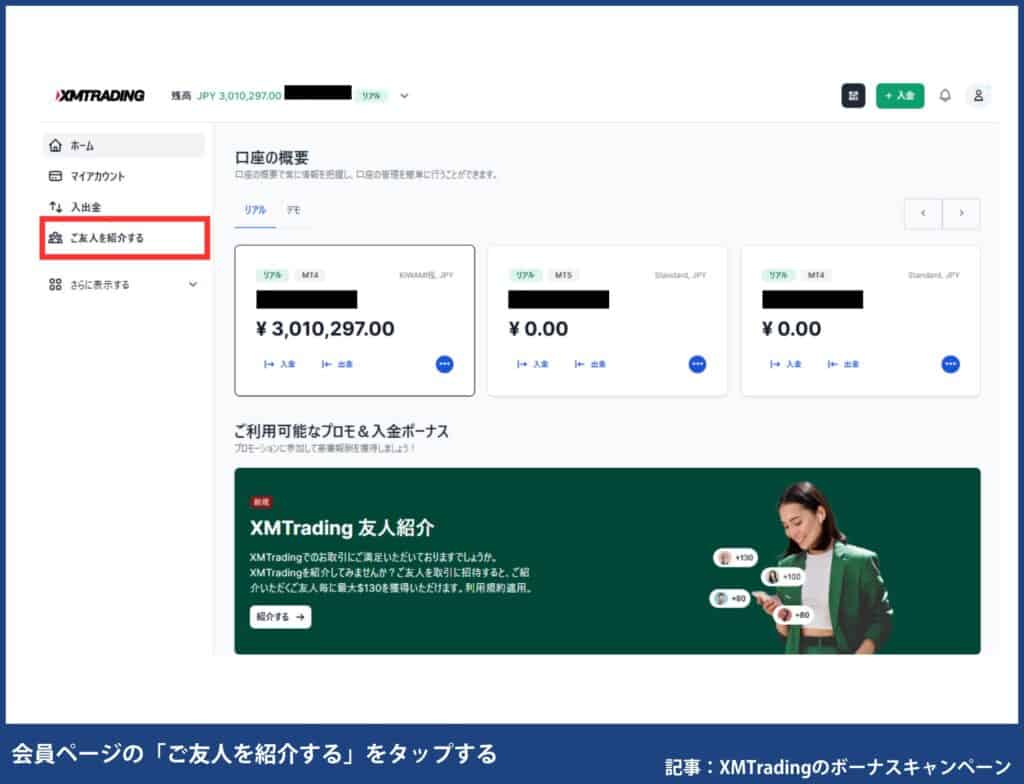
Task: Click the XMTrading 友人紹介 banner title
Action: [x=342, y=527]
